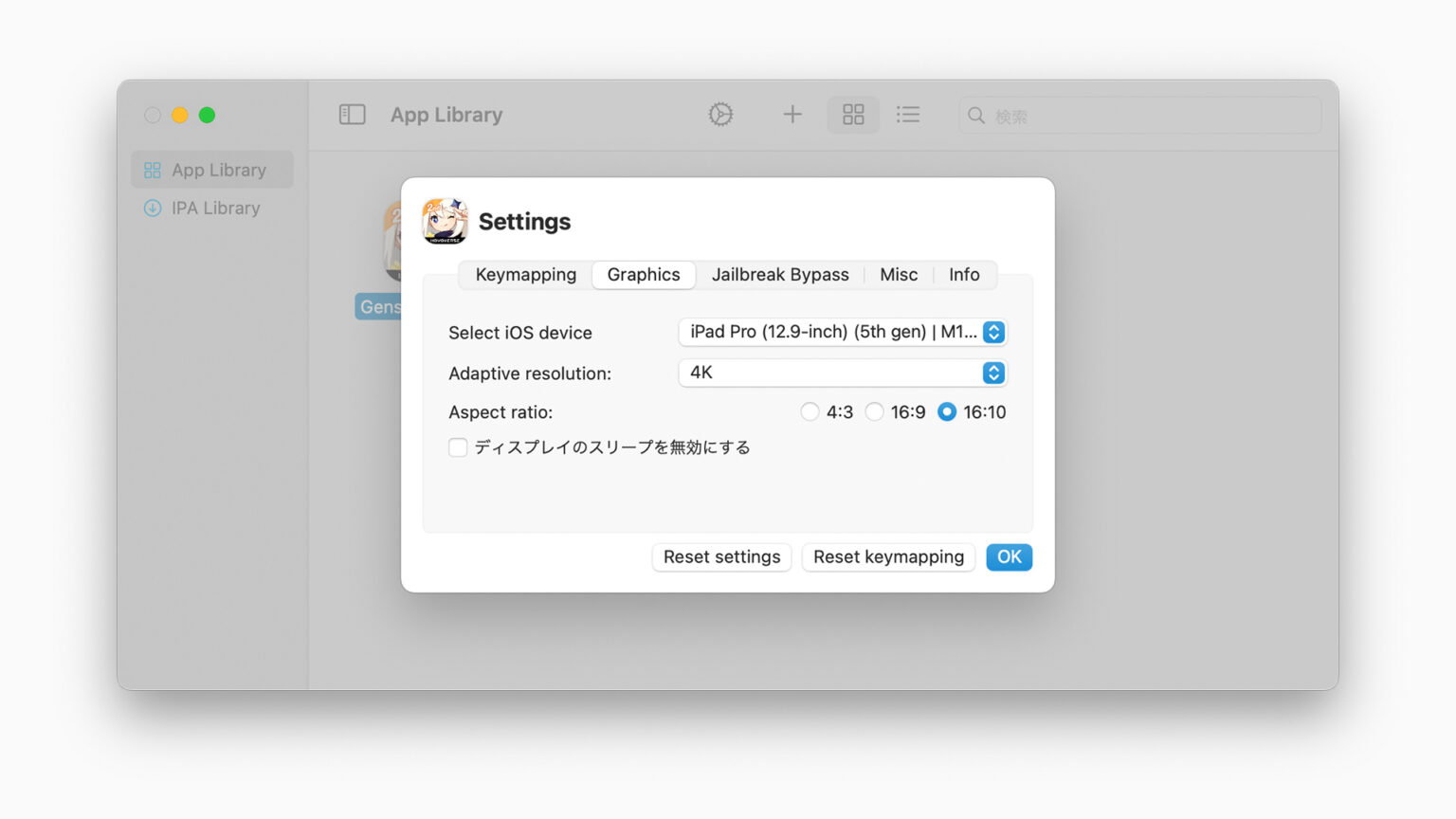Click the plus icon to add an IPA
This screenshot has height=819, width=1456.
click(x=792, y=114)
